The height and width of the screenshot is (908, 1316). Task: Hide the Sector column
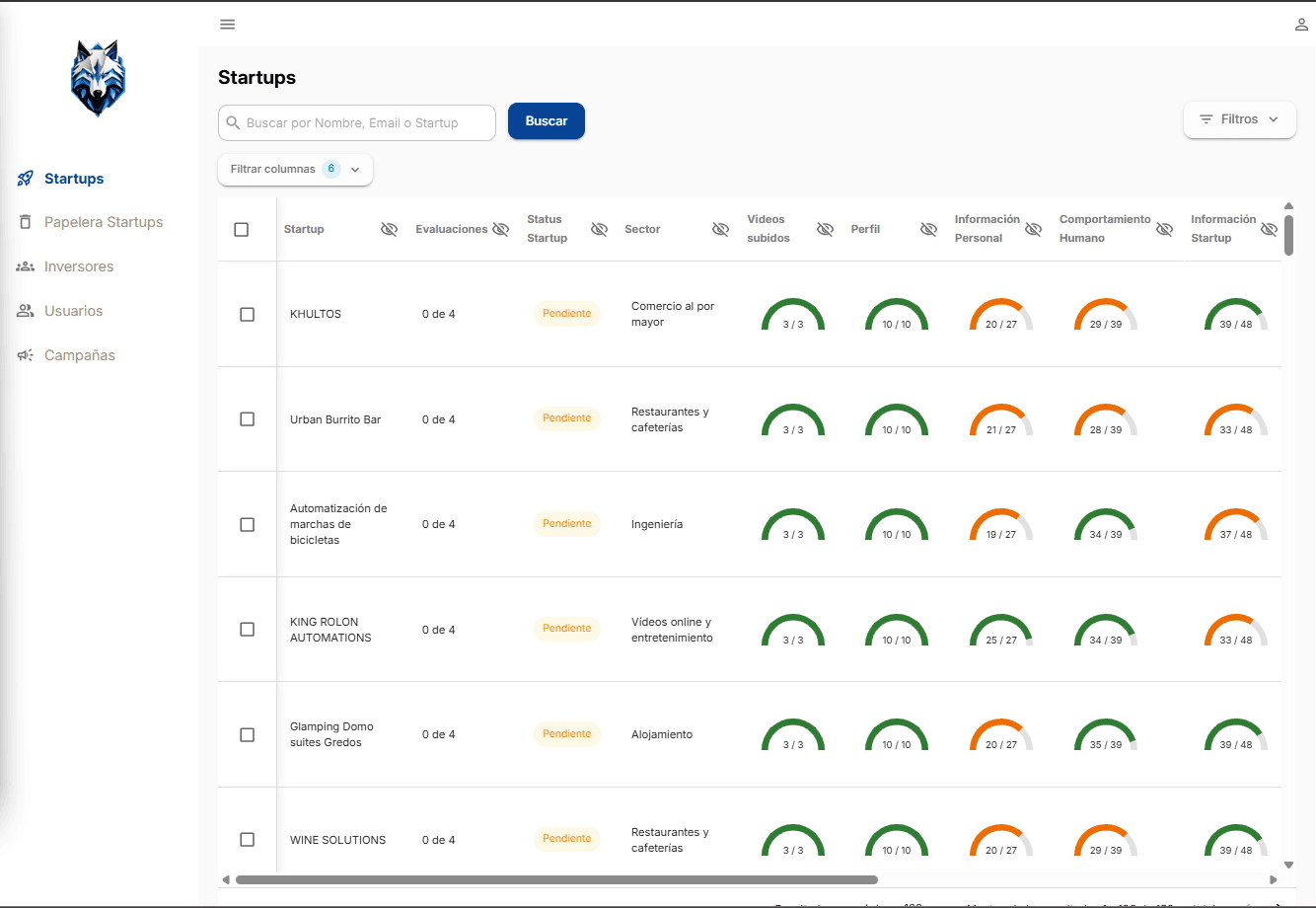(720, 229)
